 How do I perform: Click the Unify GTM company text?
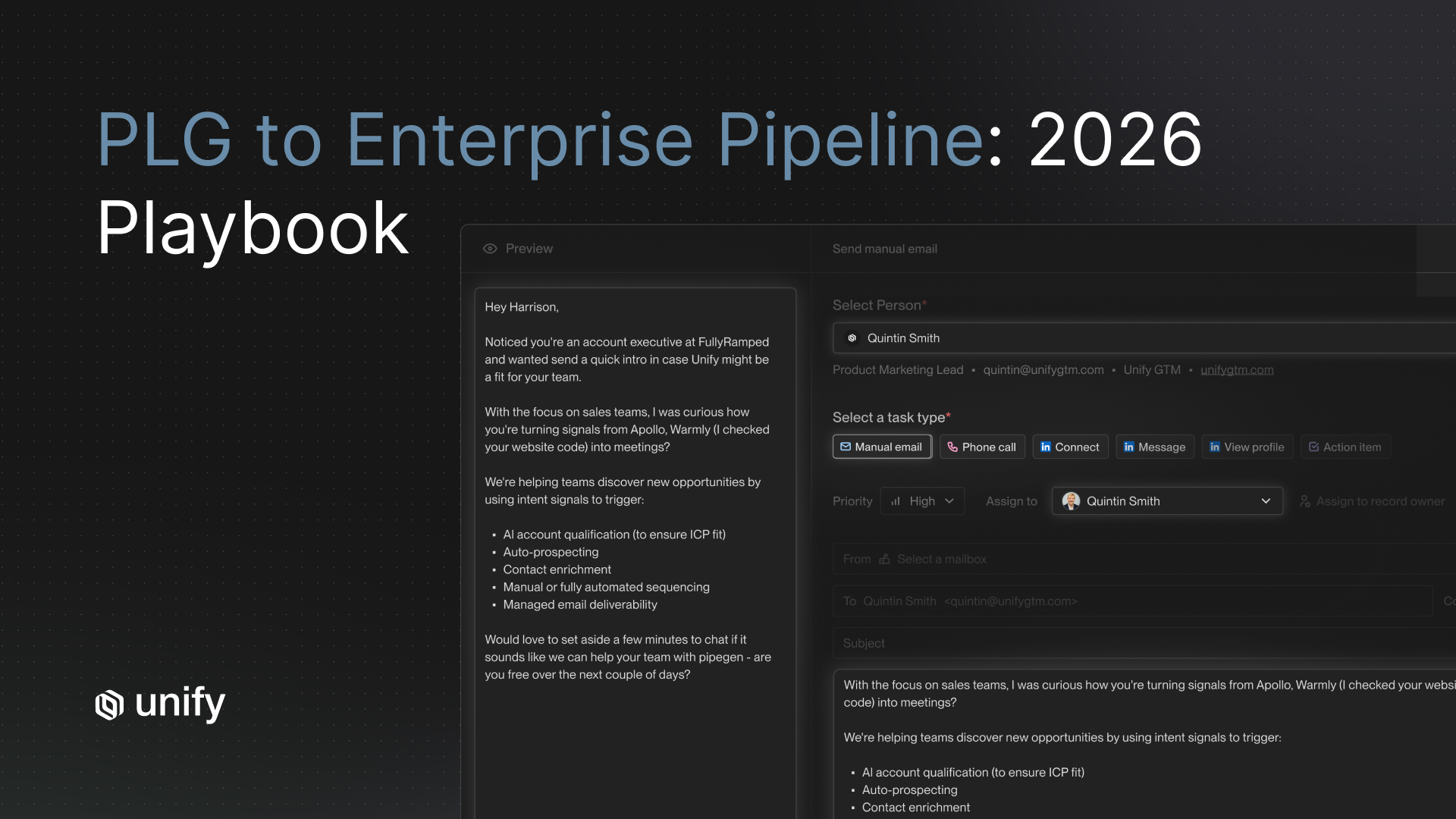pos(1152,370)
